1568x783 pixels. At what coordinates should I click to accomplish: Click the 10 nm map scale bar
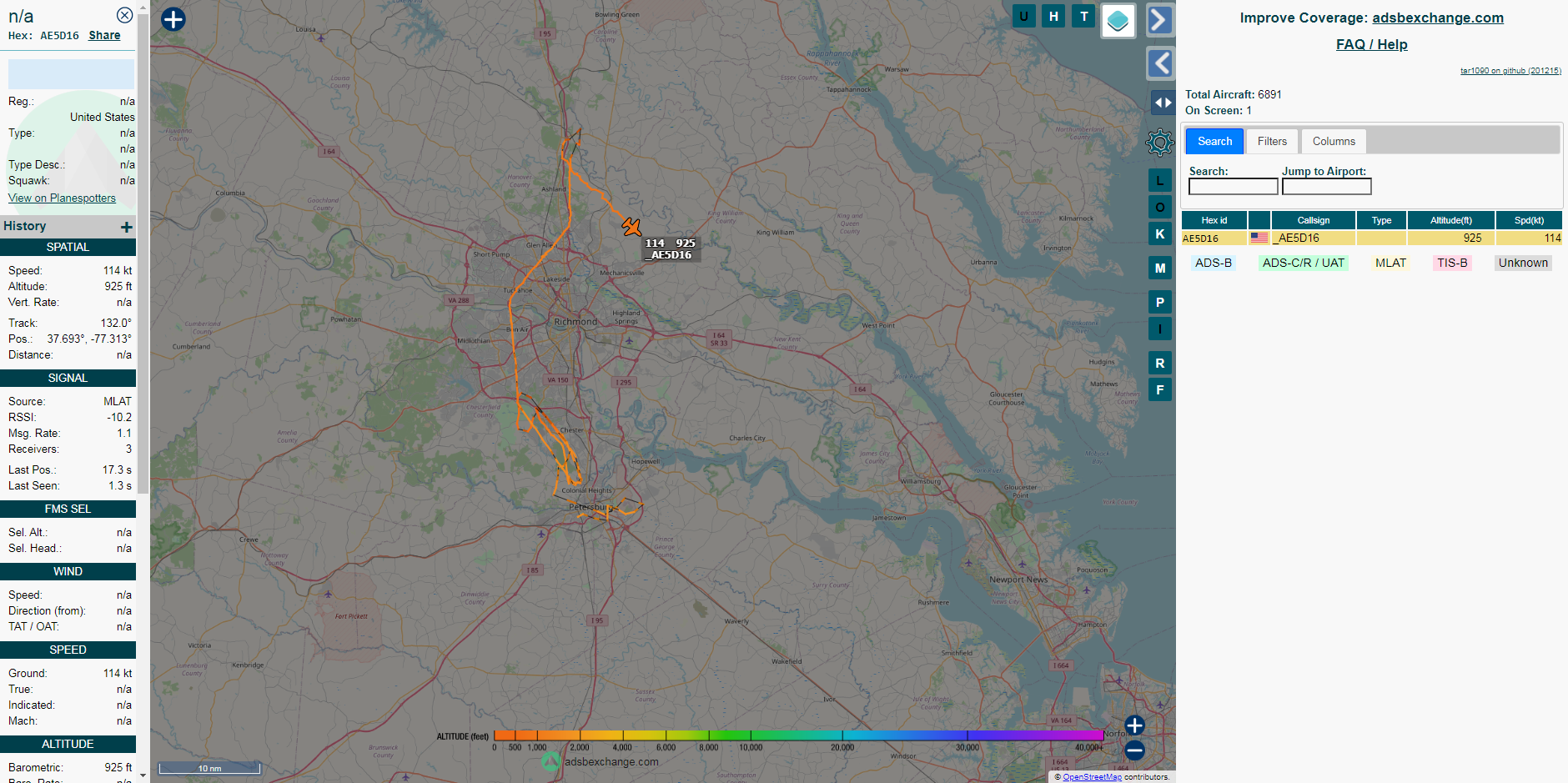point(209,768)
